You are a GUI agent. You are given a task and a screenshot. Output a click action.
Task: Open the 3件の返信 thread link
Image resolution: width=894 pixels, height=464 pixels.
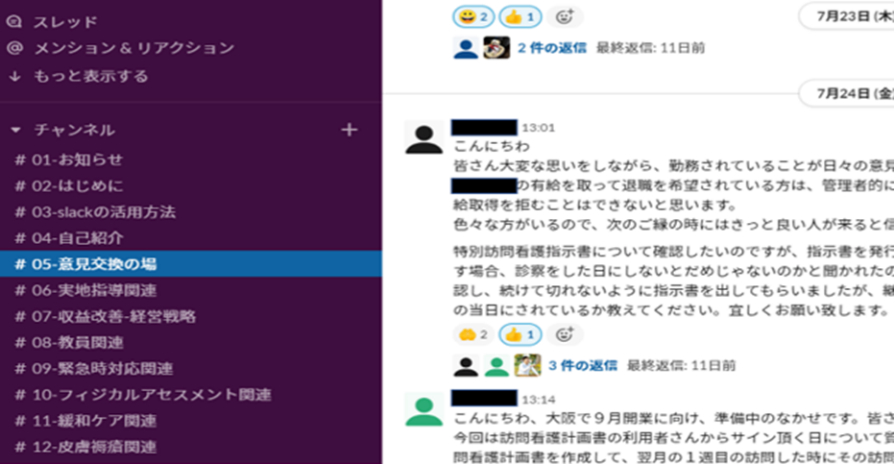click(583, 365)
